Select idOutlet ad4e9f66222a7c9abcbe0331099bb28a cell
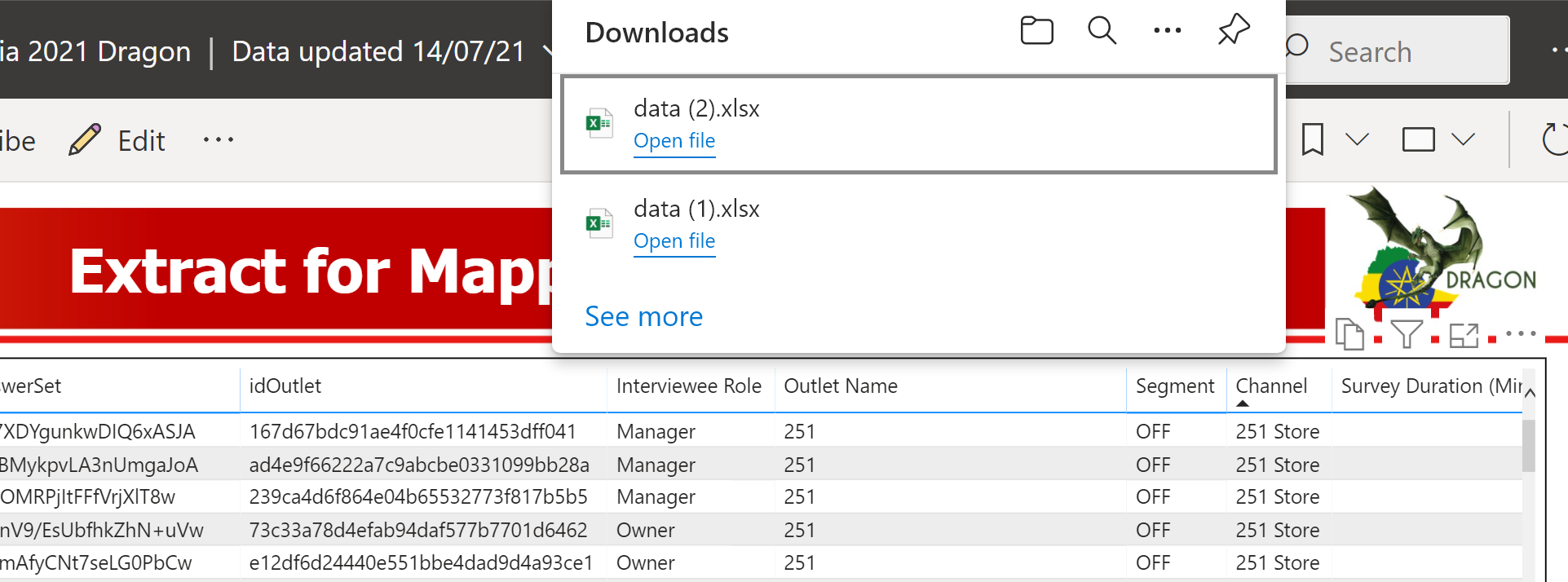 tap(423, 465)
